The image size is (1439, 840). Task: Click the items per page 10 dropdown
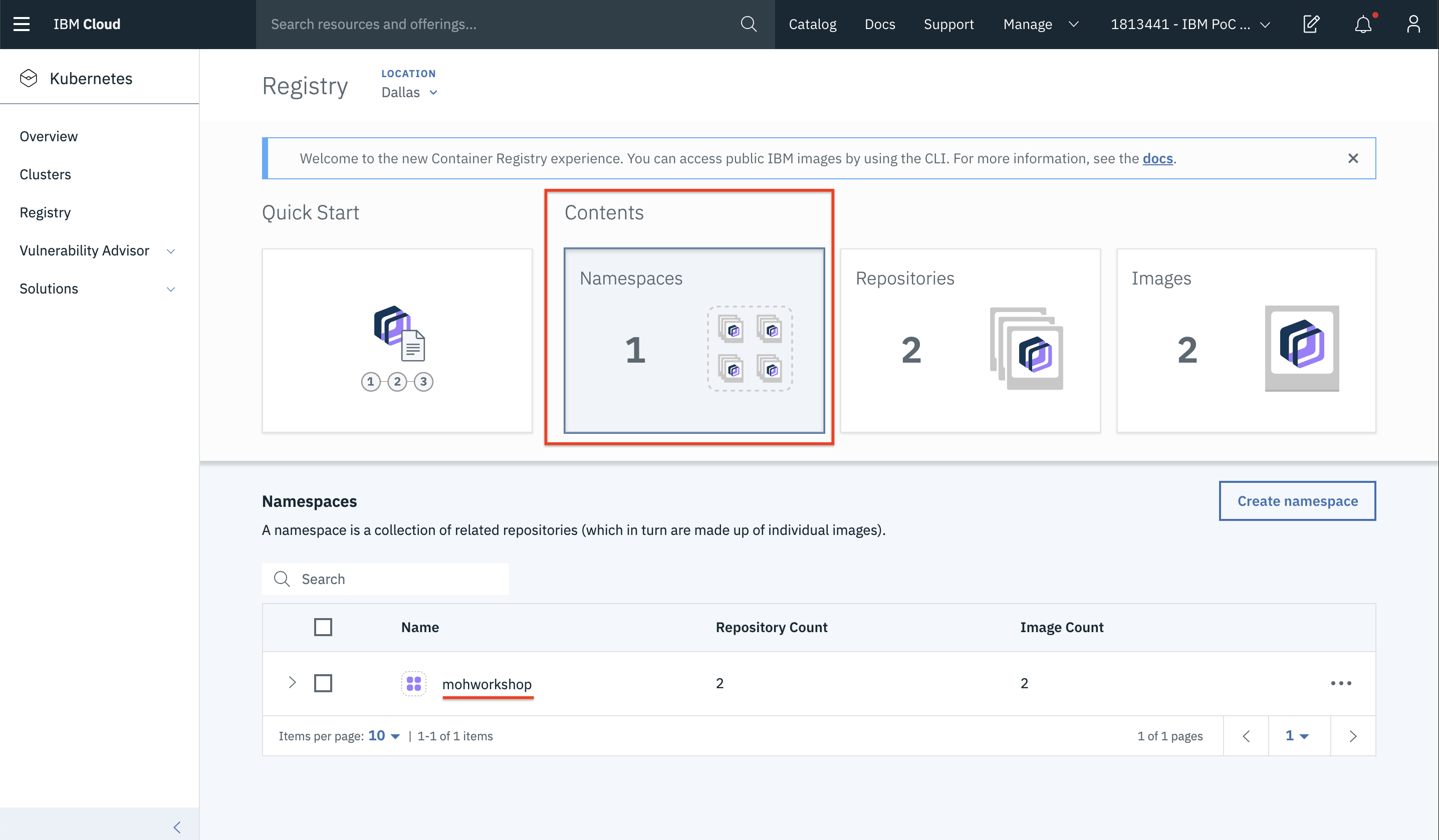pyautogui.click(x=382, y=736)
